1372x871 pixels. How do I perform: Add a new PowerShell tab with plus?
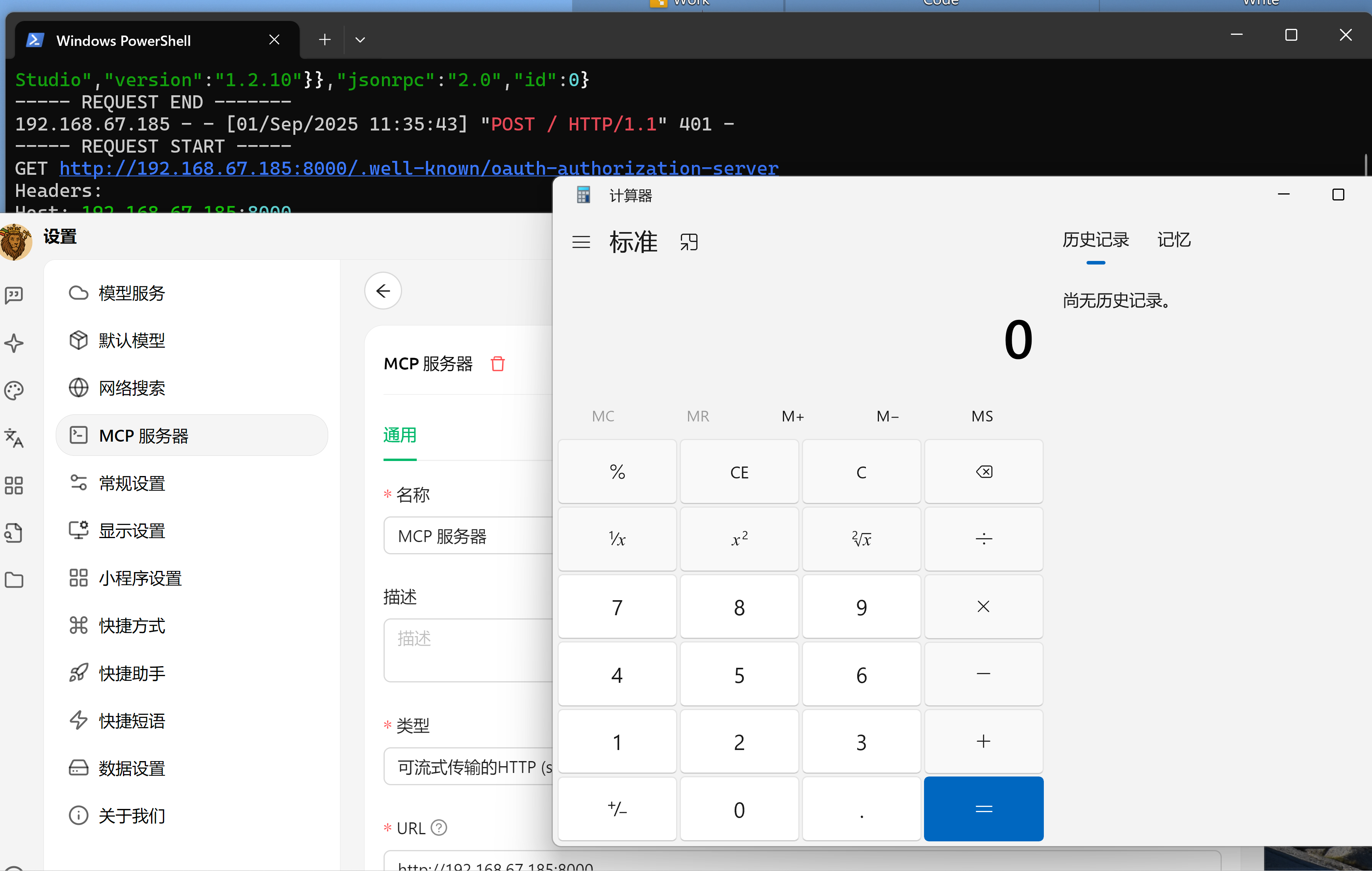point(325,40)
